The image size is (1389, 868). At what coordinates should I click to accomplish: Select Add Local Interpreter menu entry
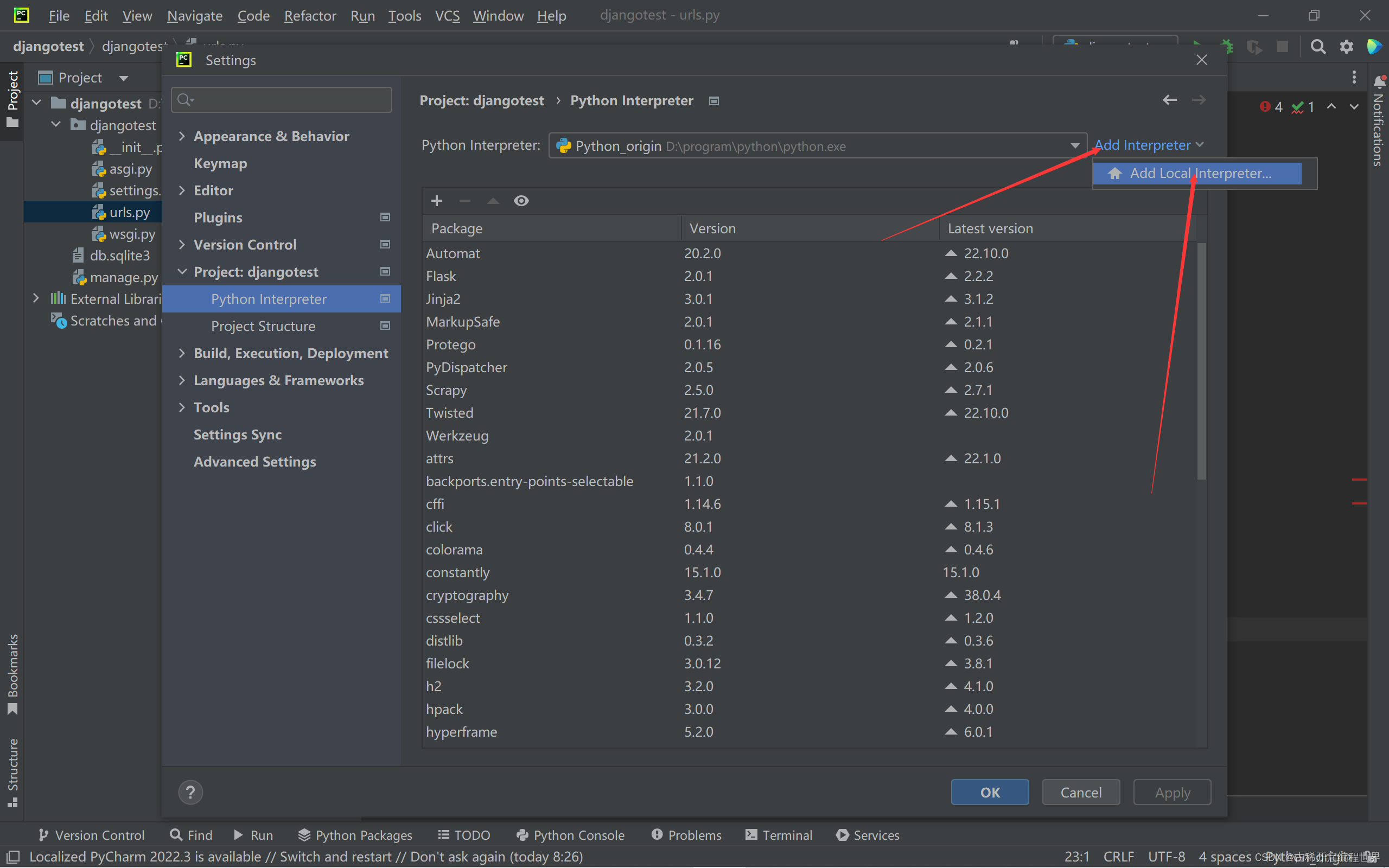(1197, 174)
